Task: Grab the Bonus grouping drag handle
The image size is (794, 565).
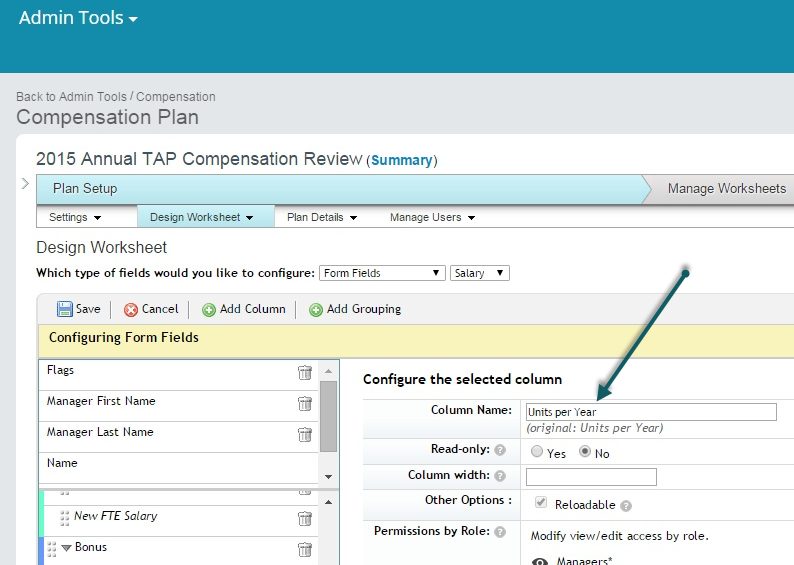Action: 52,549
